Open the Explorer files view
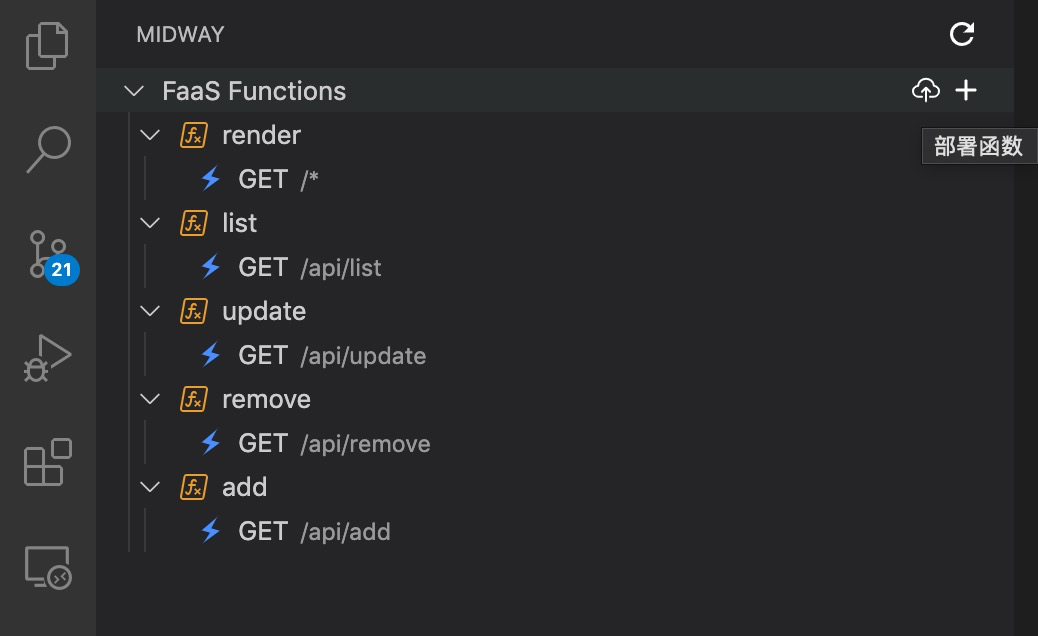 pyautogui.click(x=47, y=46)
